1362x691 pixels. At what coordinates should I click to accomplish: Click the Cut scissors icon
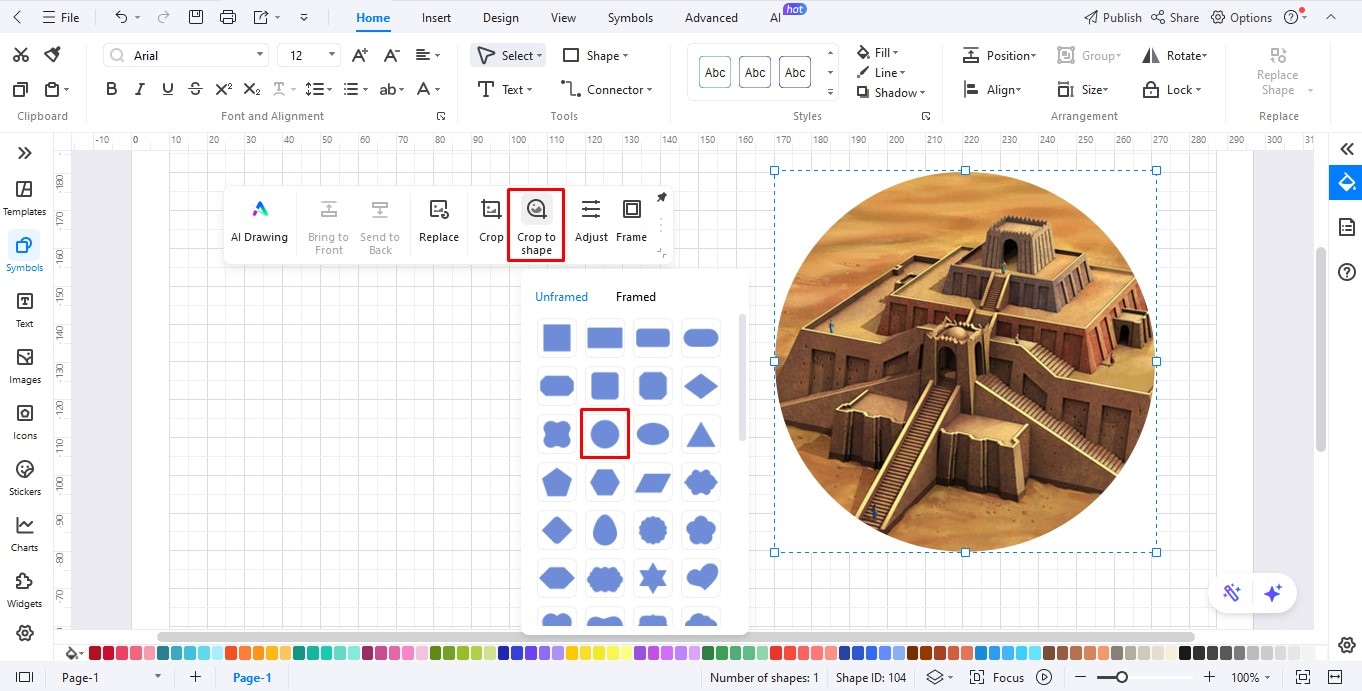click(20, 55)
